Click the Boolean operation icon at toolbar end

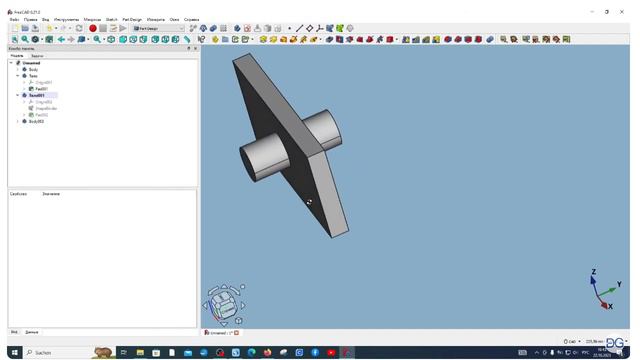coord(490,39)
